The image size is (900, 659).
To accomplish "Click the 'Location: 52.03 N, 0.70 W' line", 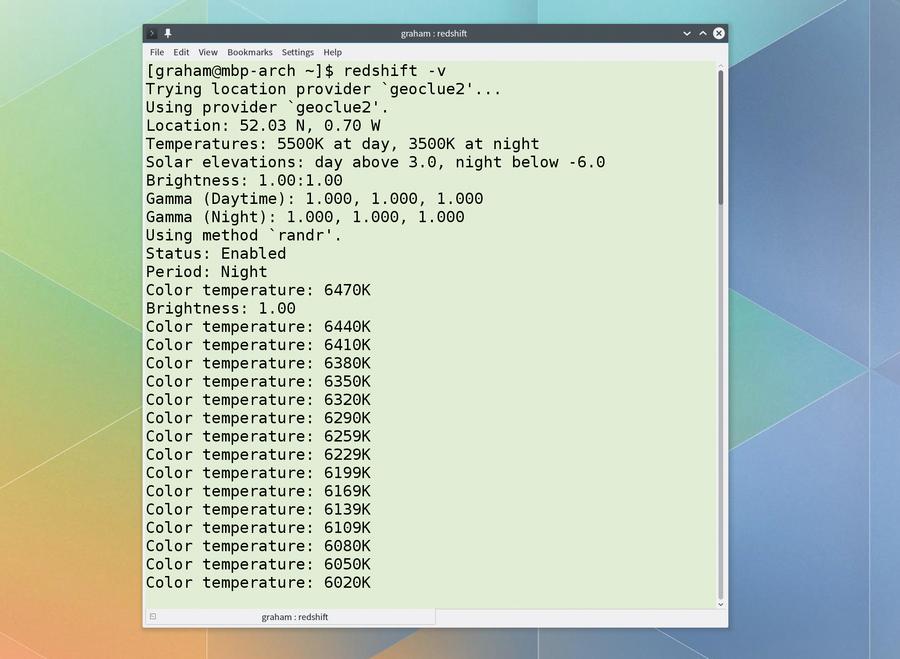I will (x=263, y=126).
